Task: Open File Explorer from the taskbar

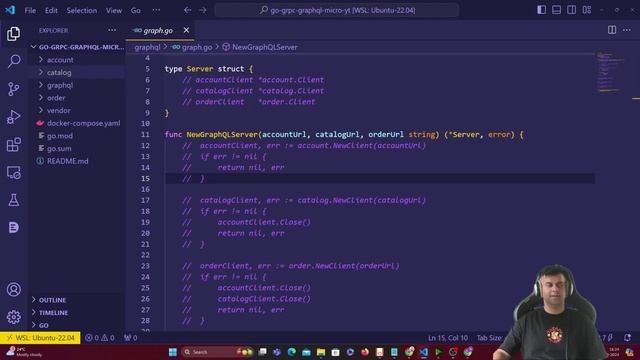Action: pyautogui.click(x=321, y=352)
